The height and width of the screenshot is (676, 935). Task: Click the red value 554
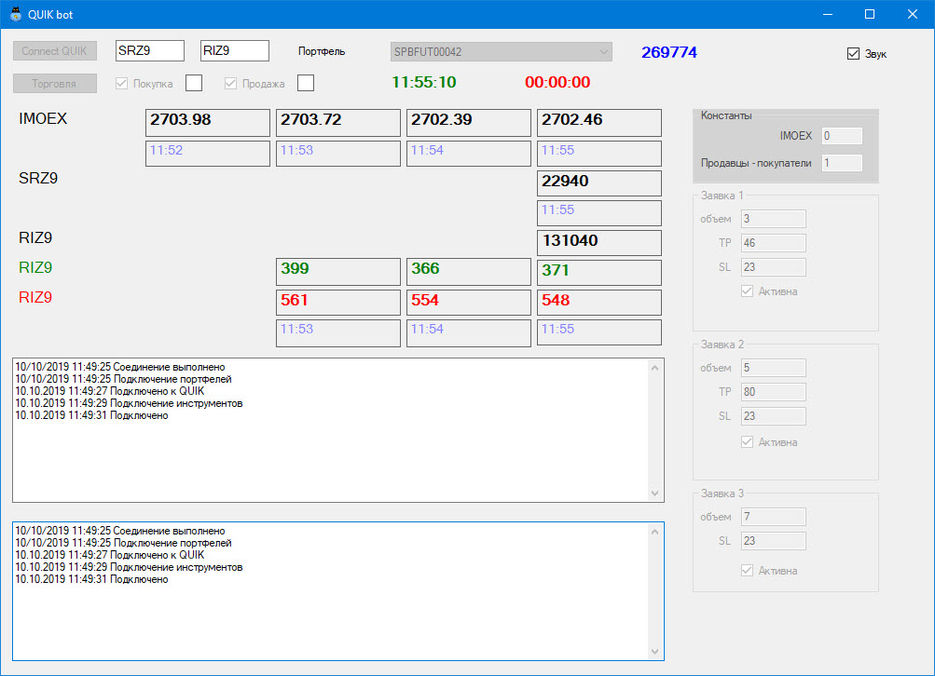[x=469, y=302]
